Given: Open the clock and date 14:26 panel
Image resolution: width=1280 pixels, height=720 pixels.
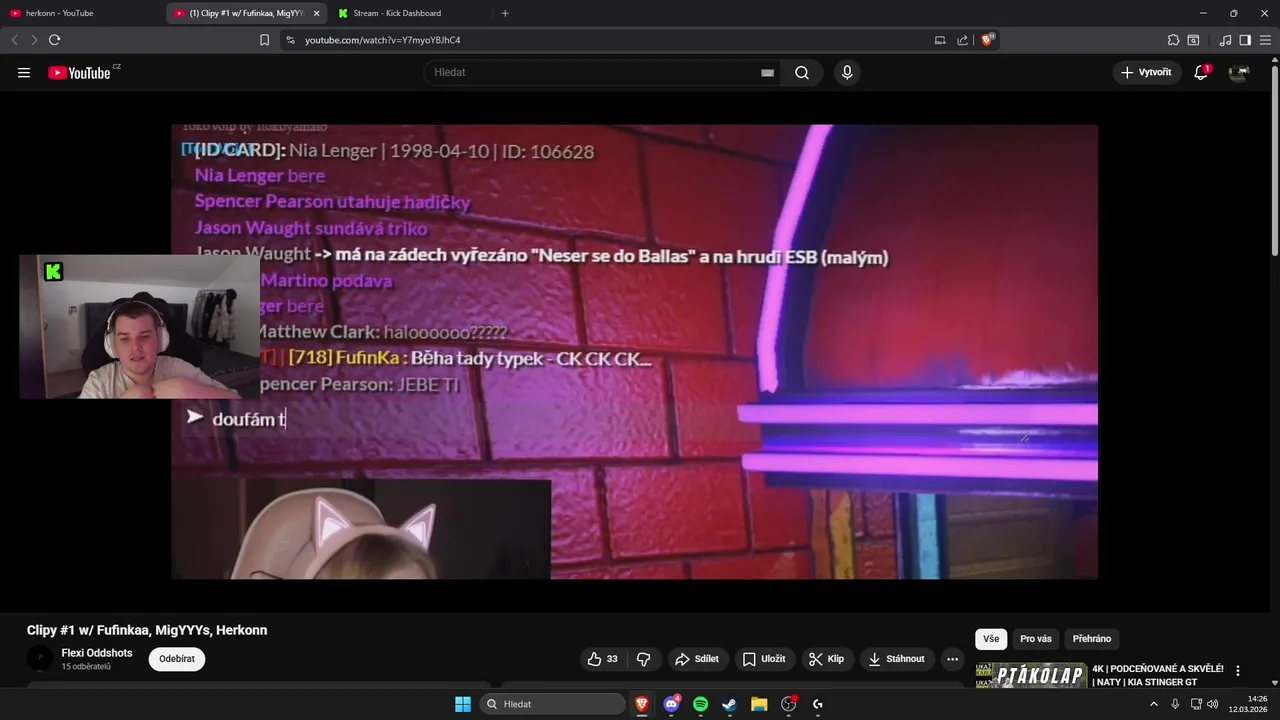Looking at the screenshot, I should (1248, 704).
